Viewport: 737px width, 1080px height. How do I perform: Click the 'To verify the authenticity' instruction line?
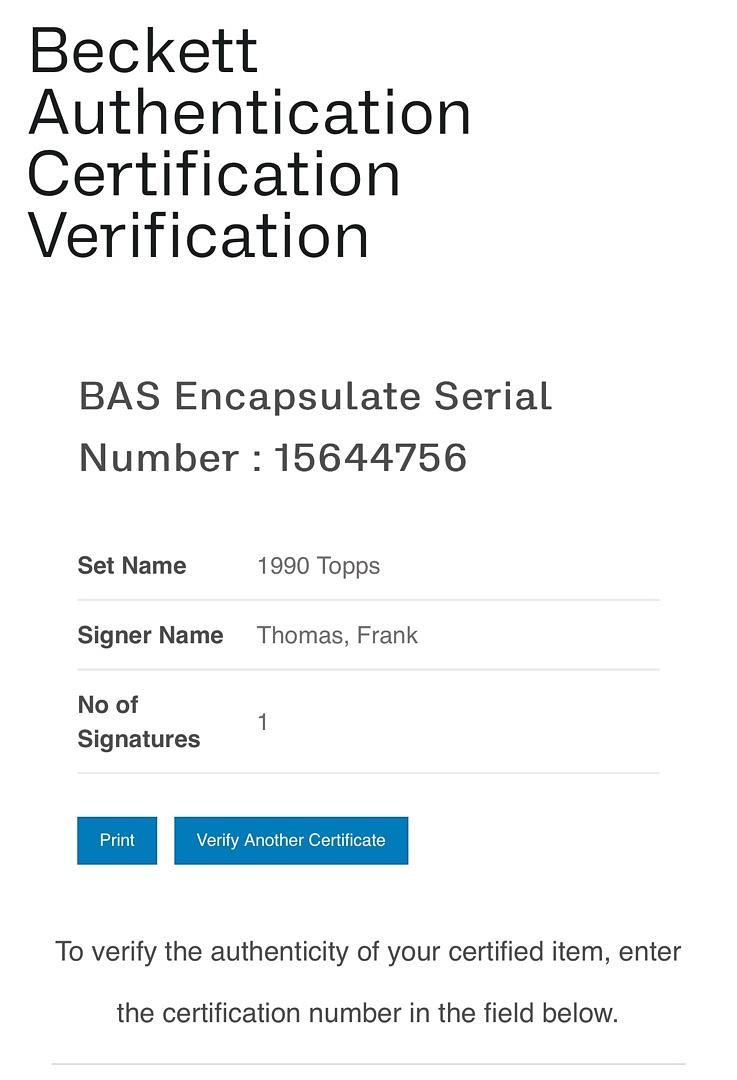pos(368,951)
